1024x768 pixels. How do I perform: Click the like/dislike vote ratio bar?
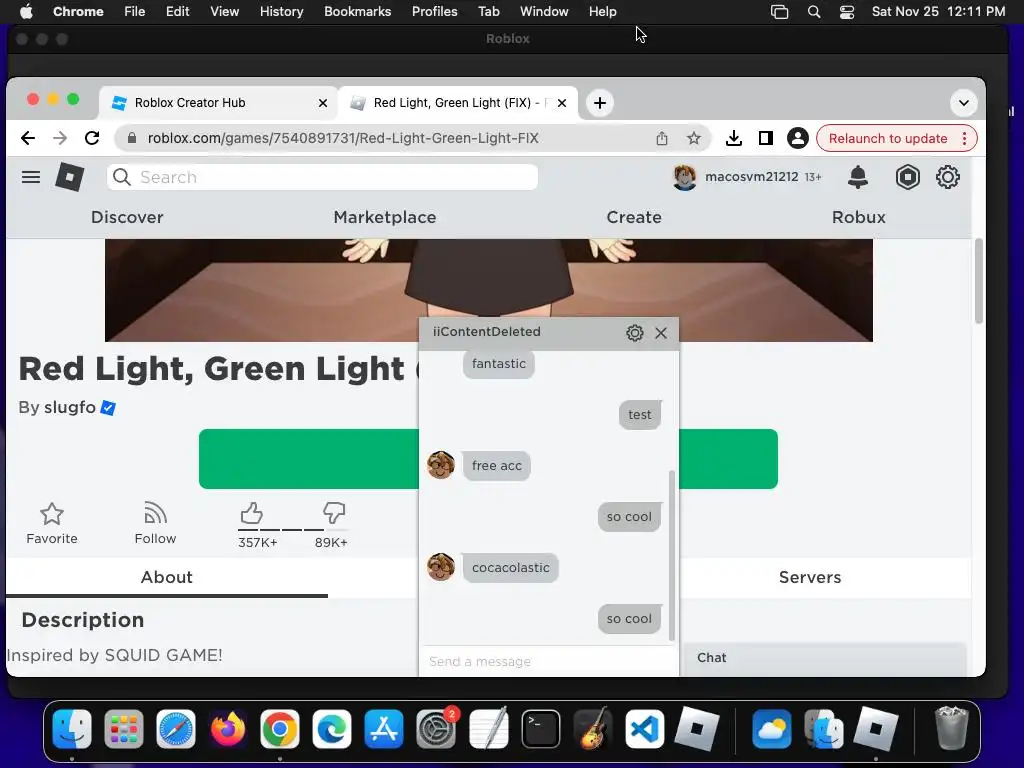point(293,530)
